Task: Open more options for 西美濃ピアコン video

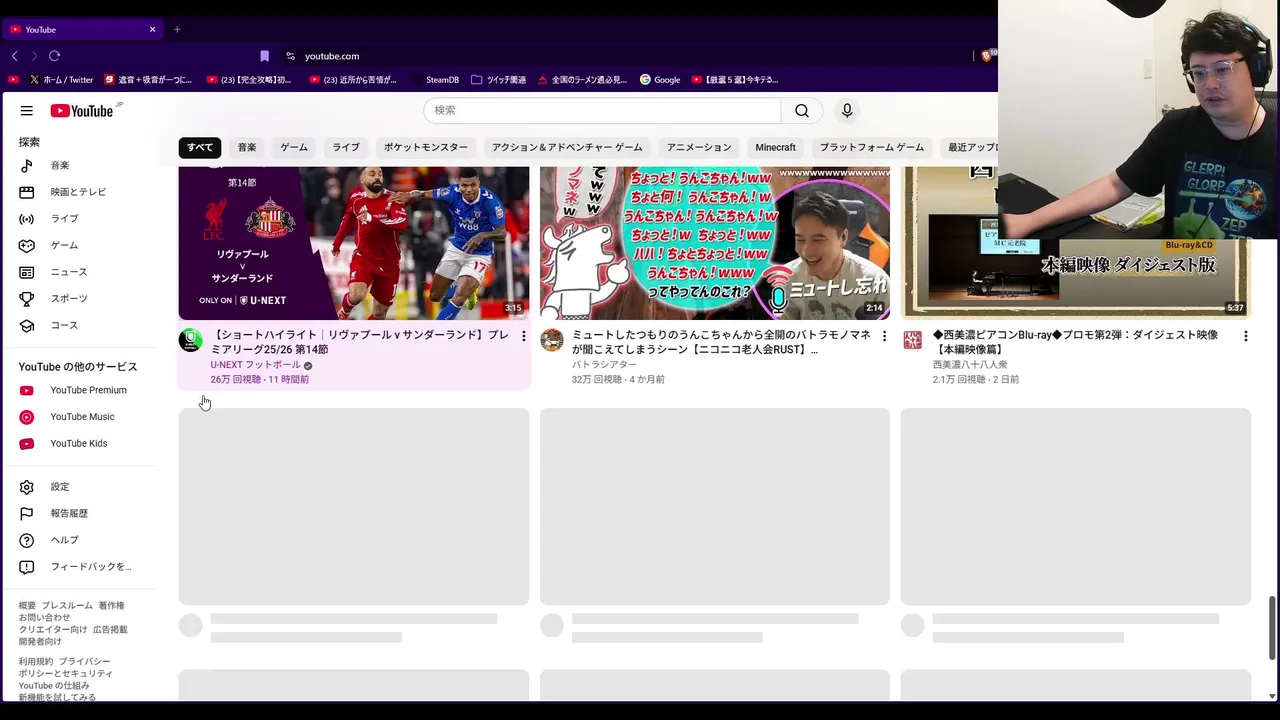Action: (1245, 336)
